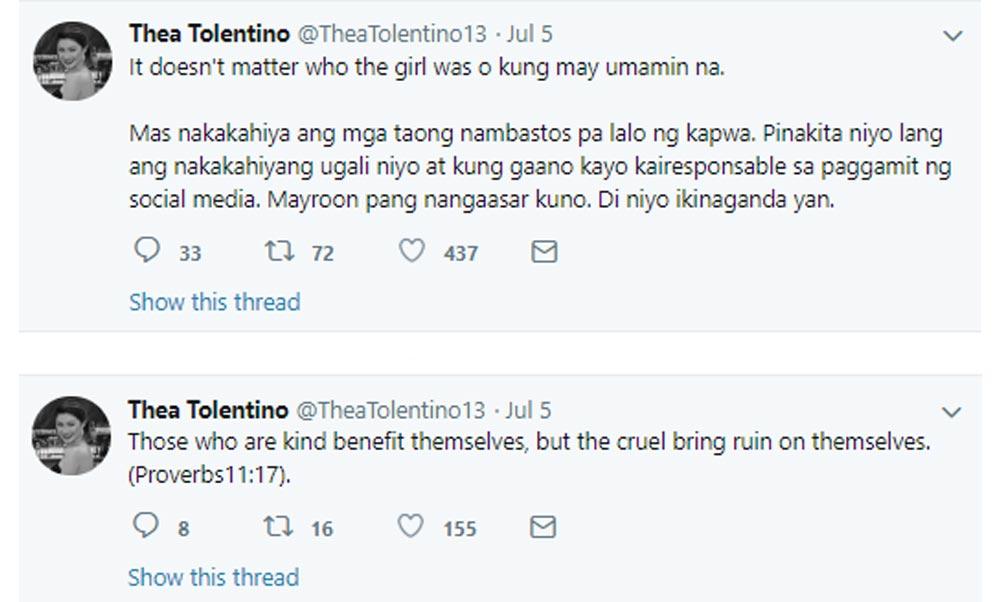Show thread for the first tweet
The image size is (1000, 602).
coord(214,301)
